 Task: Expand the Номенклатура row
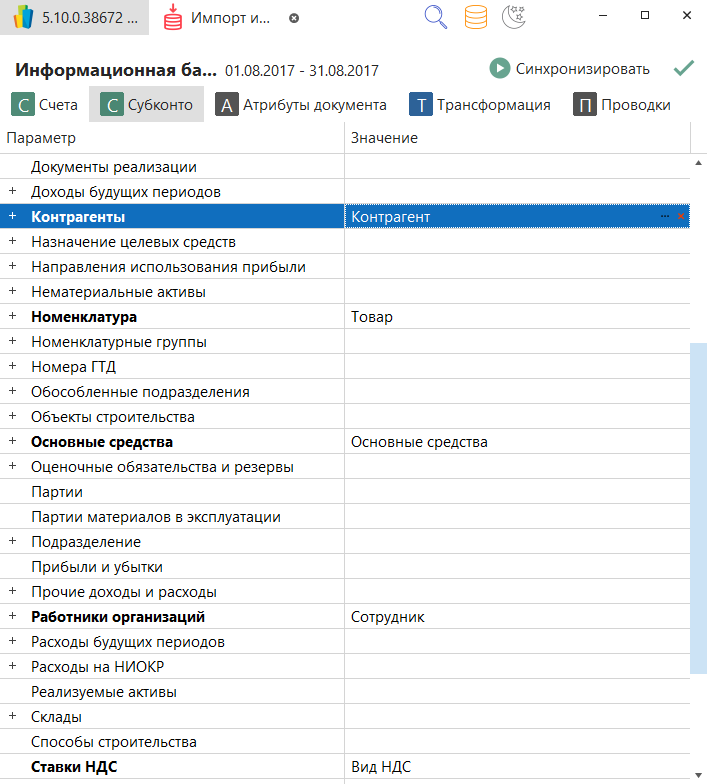[x=13, y=317]
